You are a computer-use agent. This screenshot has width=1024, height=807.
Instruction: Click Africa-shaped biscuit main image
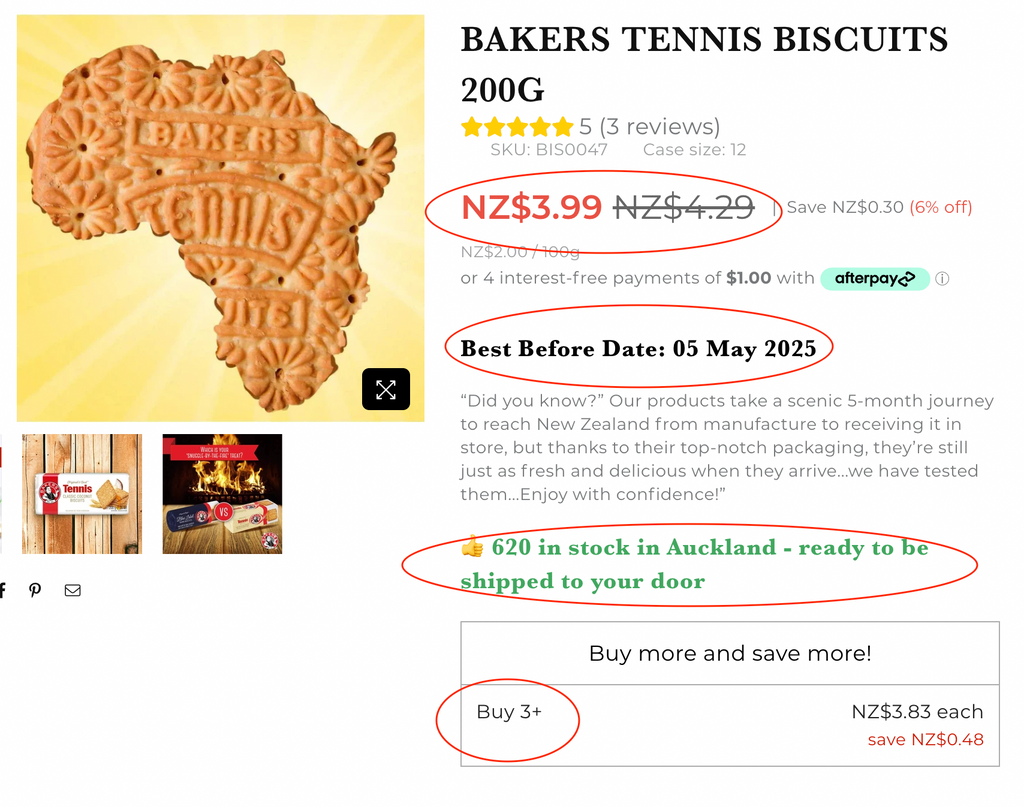220,217
